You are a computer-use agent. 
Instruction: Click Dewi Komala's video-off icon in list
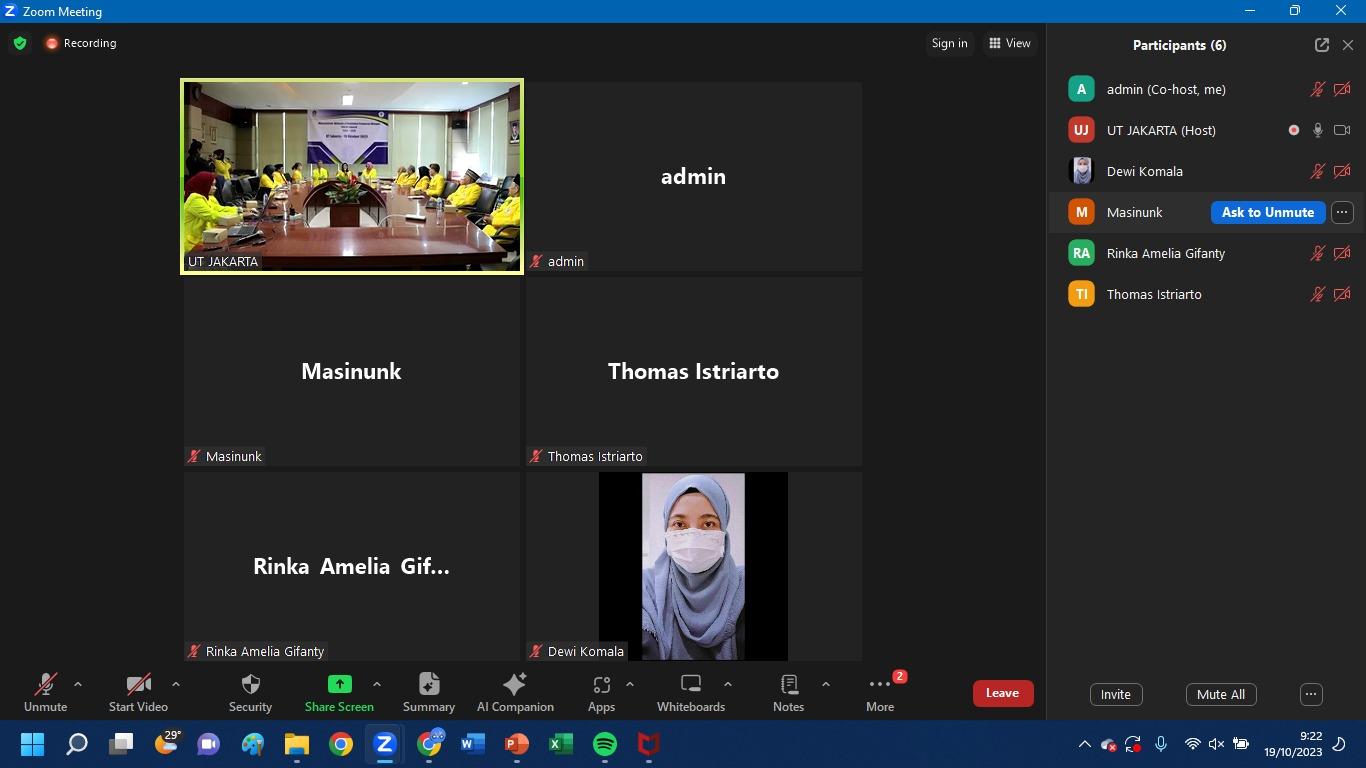coord(1342,171)
